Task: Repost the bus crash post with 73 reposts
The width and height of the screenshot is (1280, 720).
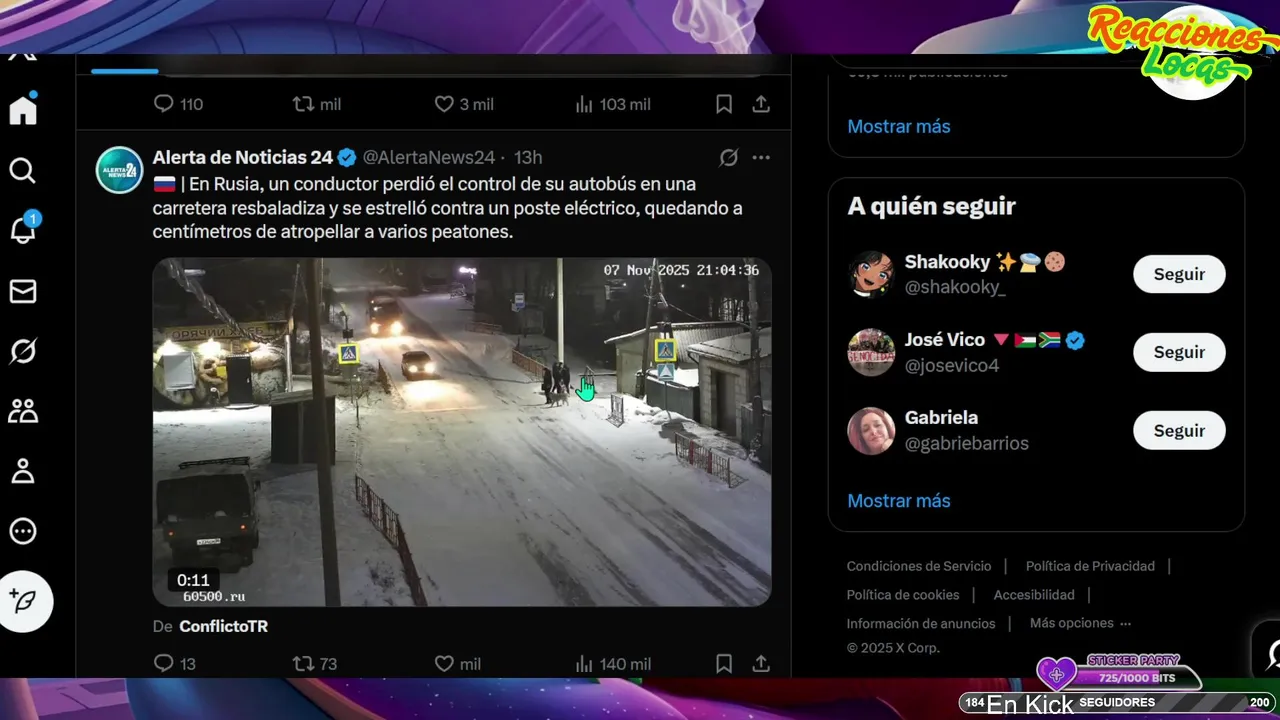Action: [302, 664]
